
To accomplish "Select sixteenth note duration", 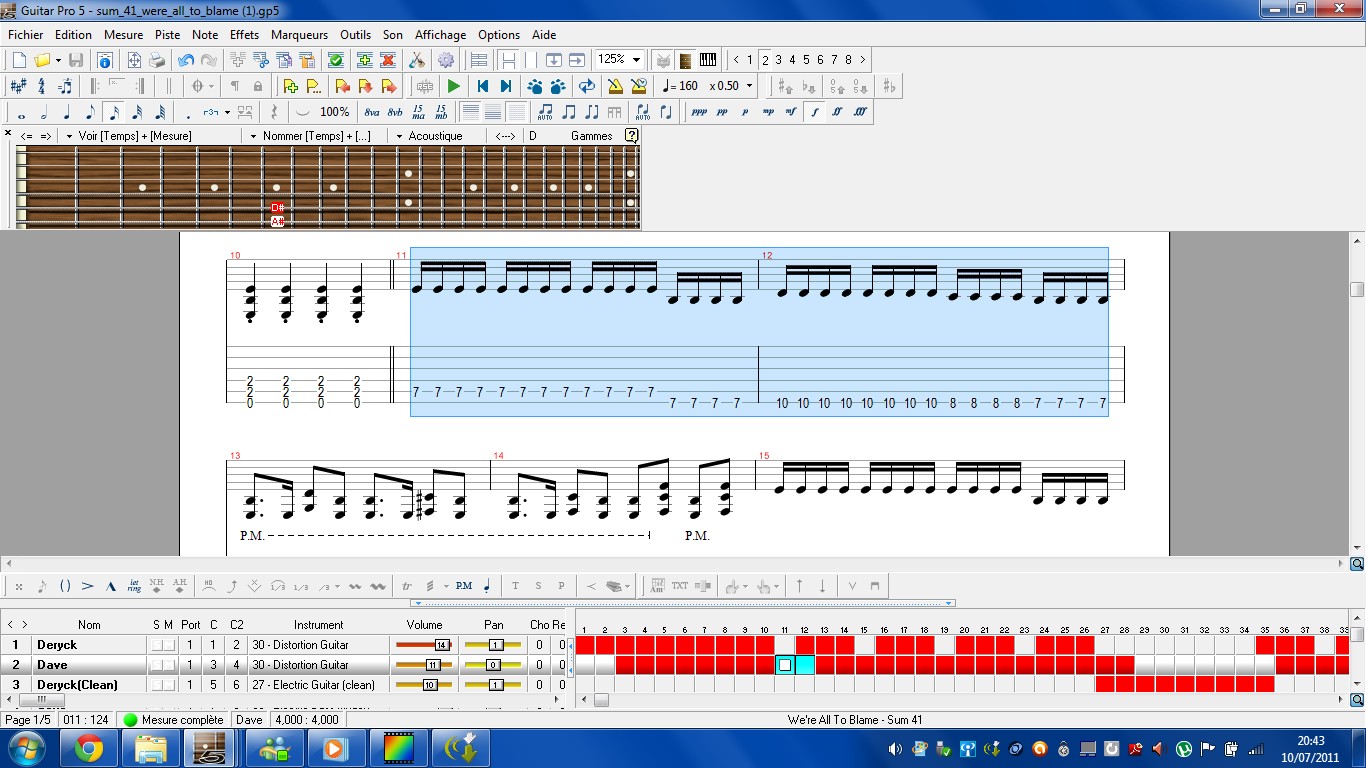I will (x=113, y=112).
